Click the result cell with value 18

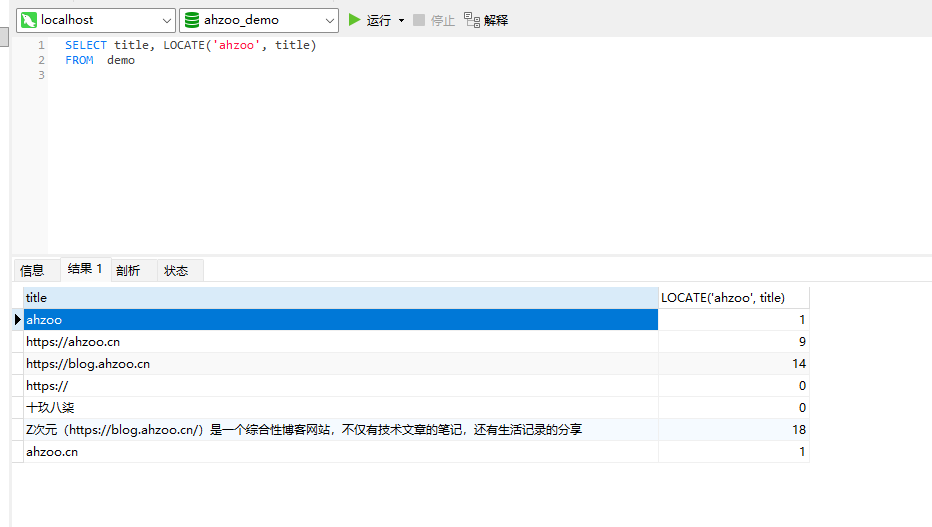pyautogui.click(x=733, y=430)
